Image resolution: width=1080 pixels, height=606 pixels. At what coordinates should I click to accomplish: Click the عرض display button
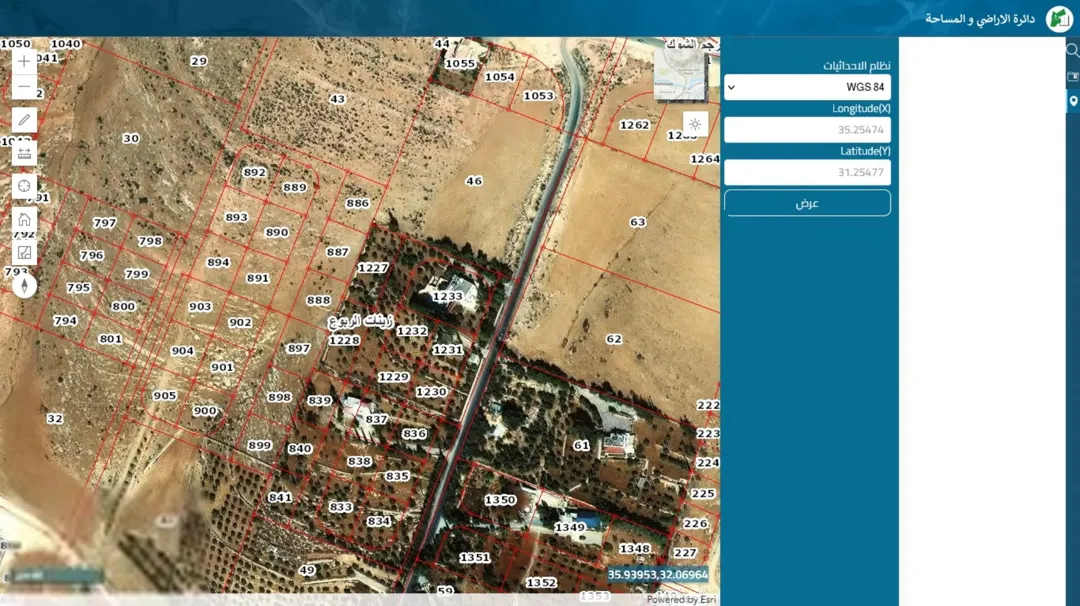point(807,203)
